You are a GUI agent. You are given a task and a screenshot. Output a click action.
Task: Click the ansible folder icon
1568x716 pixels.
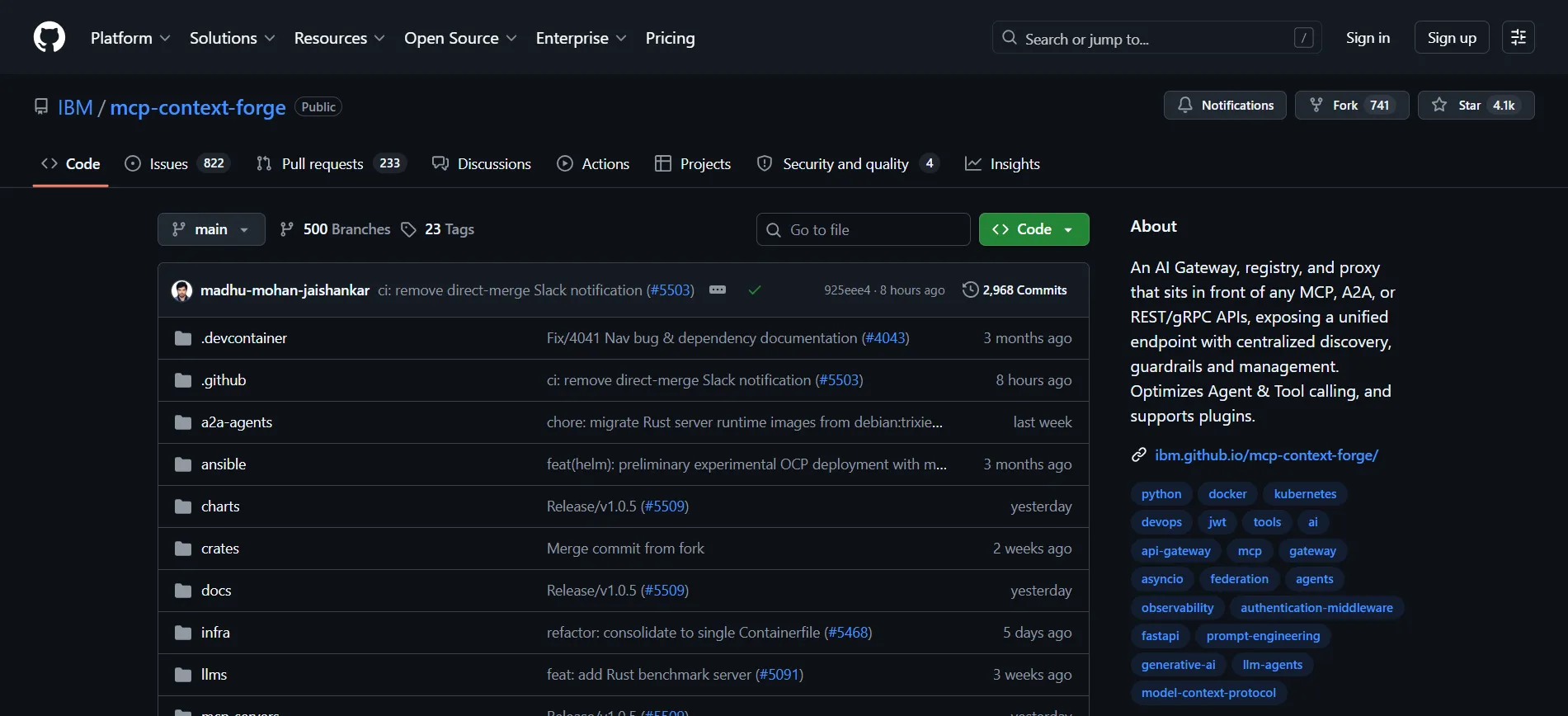183,464
